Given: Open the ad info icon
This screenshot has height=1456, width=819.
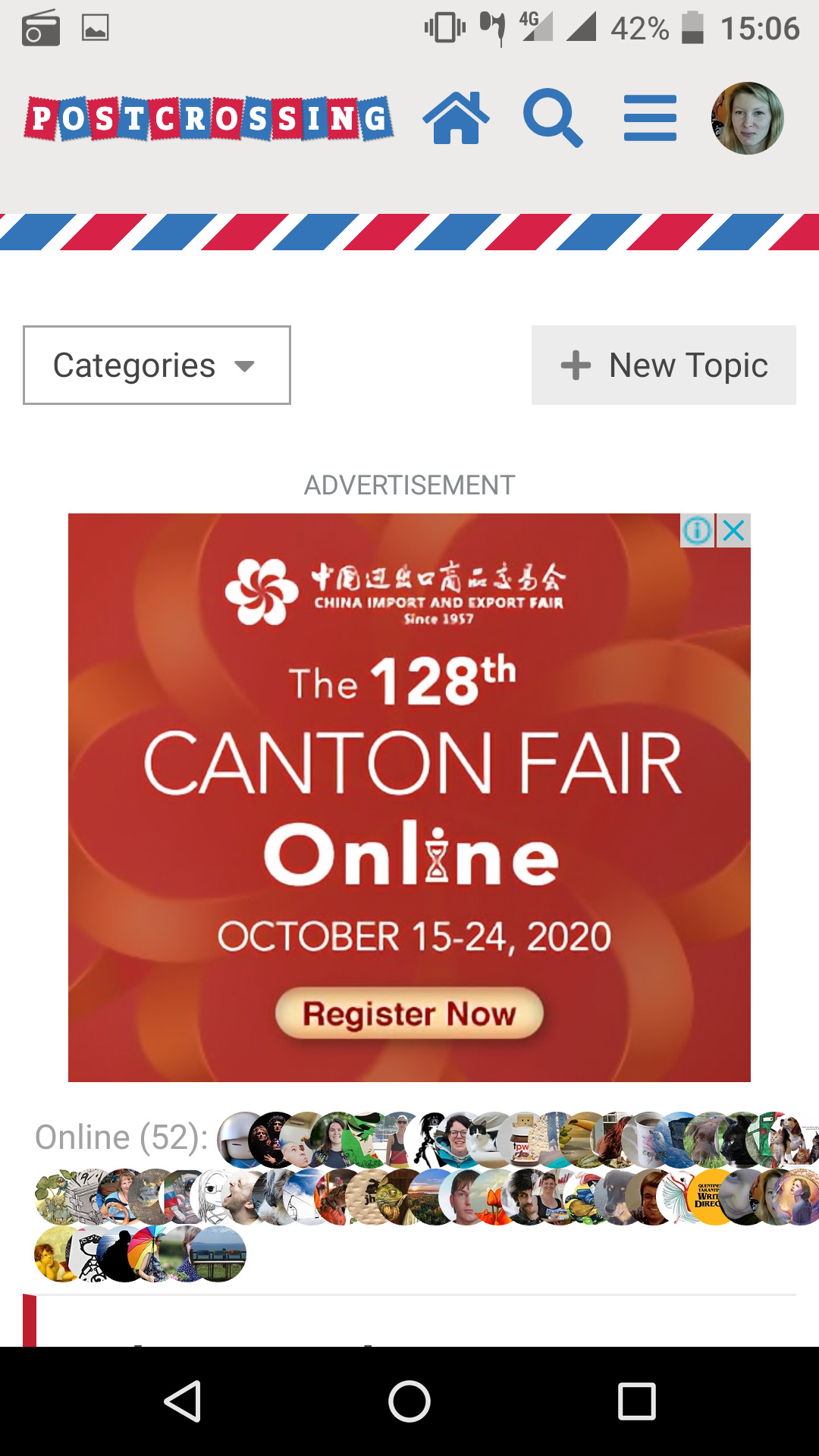Looking at the screenshot, I should click(x=698, y=531).
